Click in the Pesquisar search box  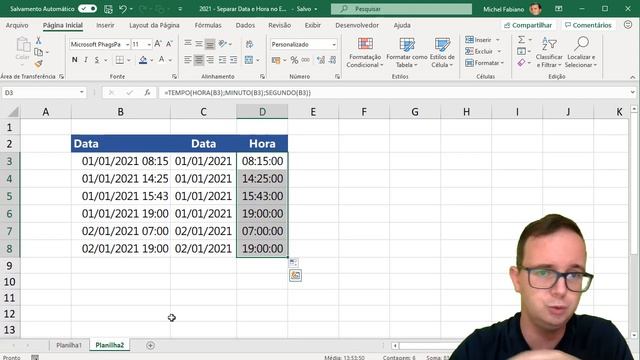click(x=401, y=9)
